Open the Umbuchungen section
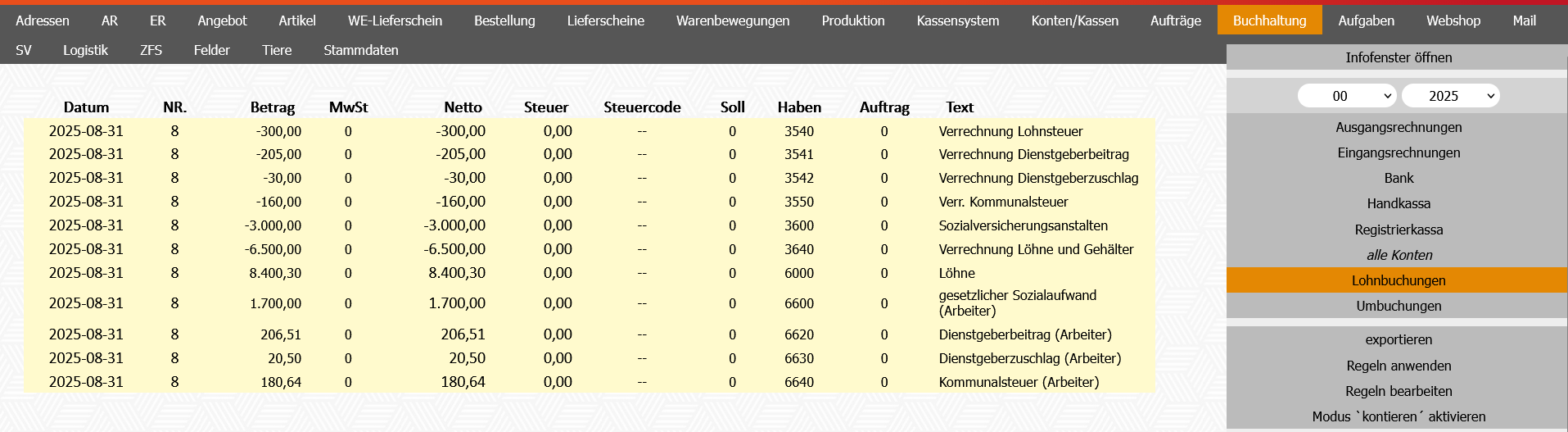Screen dimensions: 1568x432 point(1398,306)
